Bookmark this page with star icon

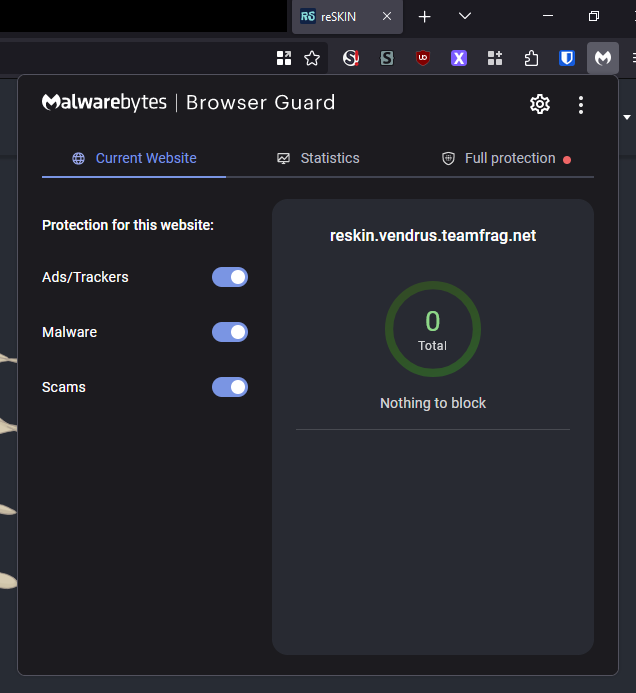click(x=312, y=58)
